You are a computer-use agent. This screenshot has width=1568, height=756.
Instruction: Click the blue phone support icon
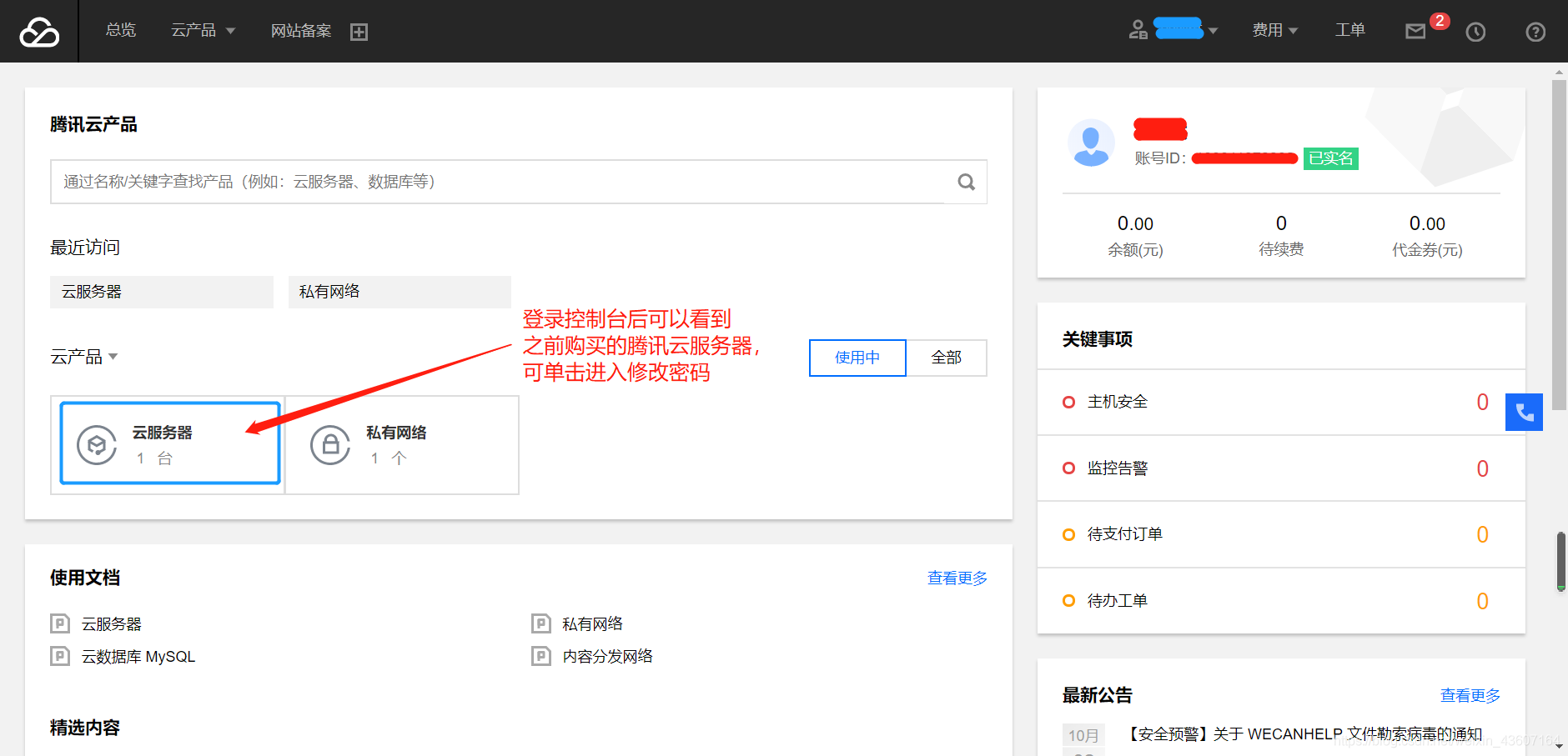[x=1524, y=412]
